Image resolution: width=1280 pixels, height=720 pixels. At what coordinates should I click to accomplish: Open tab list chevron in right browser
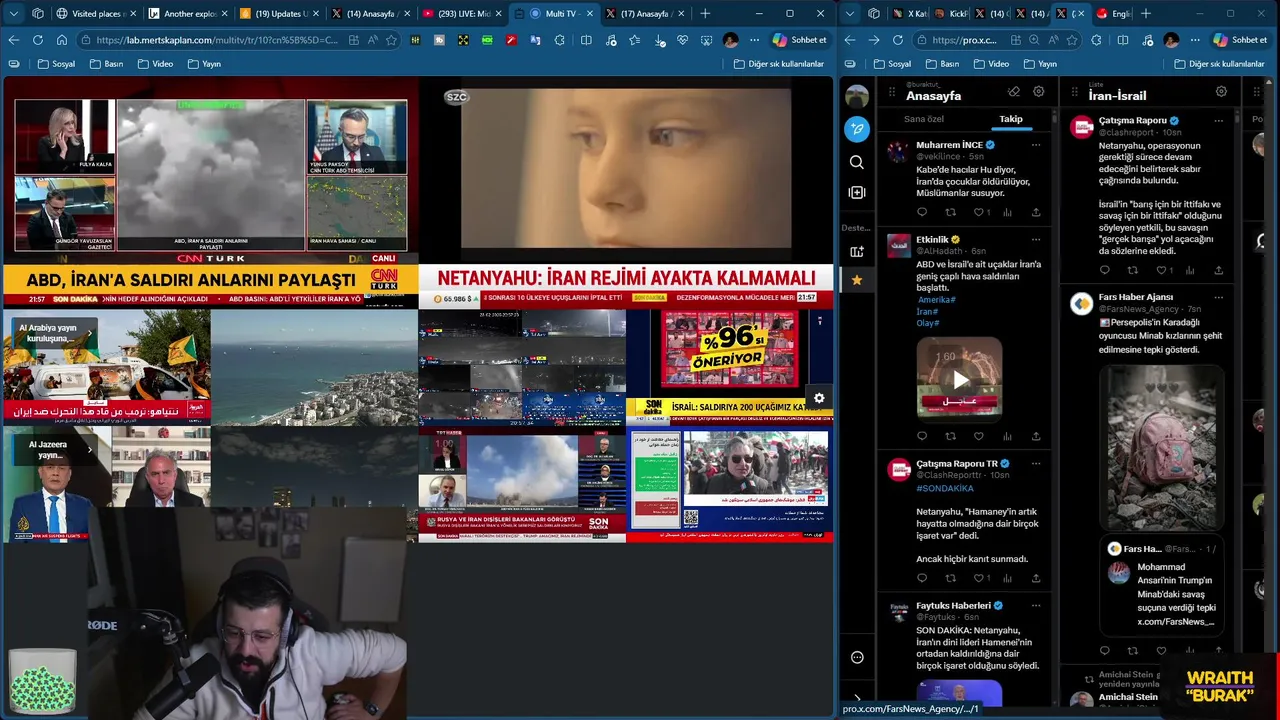[850, 13]
